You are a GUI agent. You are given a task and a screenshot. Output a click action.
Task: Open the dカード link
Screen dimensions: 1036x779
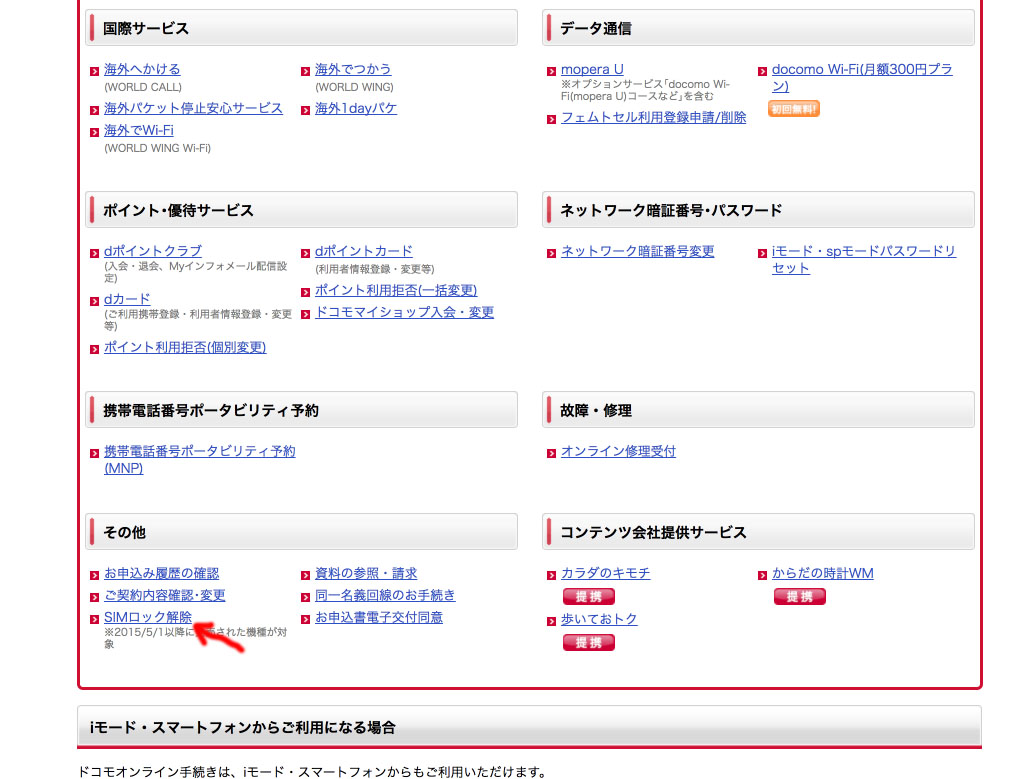click(127, 299)
